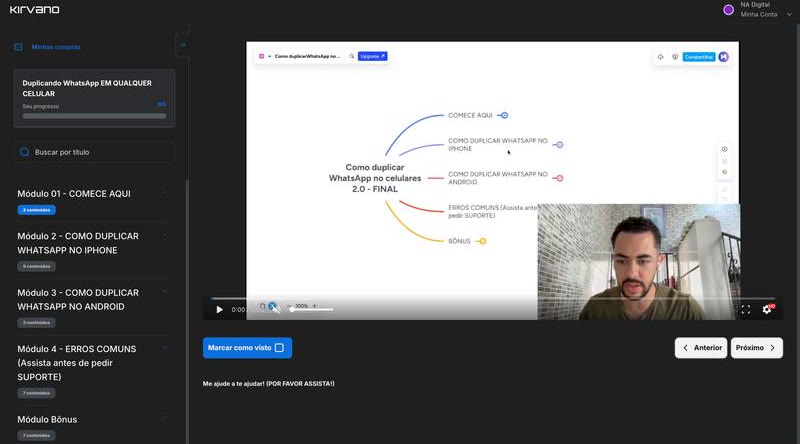Click the search magnifier icon
The image size is (800, 444).
[x=24, y=152]
